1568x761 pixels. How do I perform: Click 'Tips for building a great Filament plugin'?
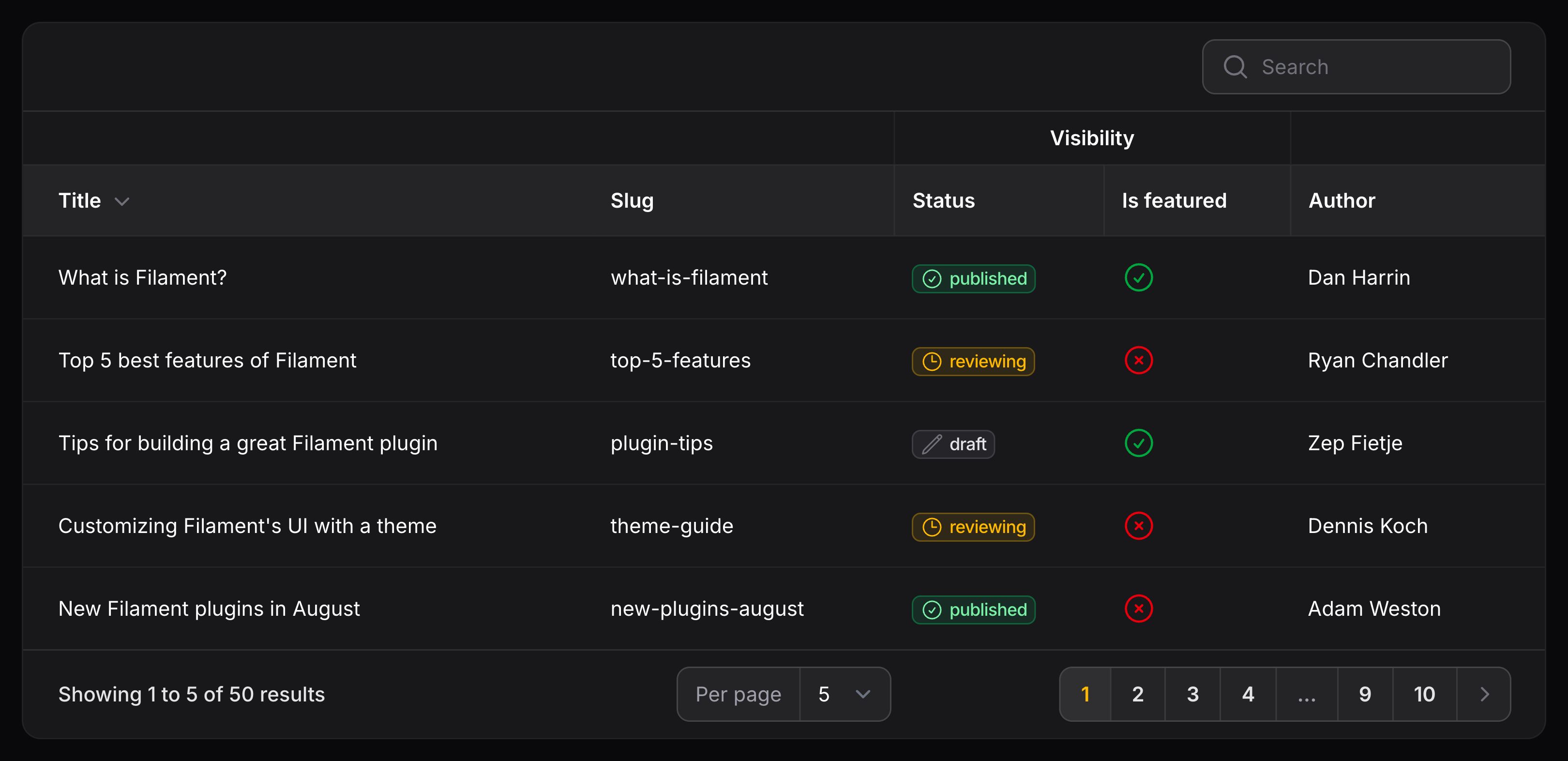point(248,443)
